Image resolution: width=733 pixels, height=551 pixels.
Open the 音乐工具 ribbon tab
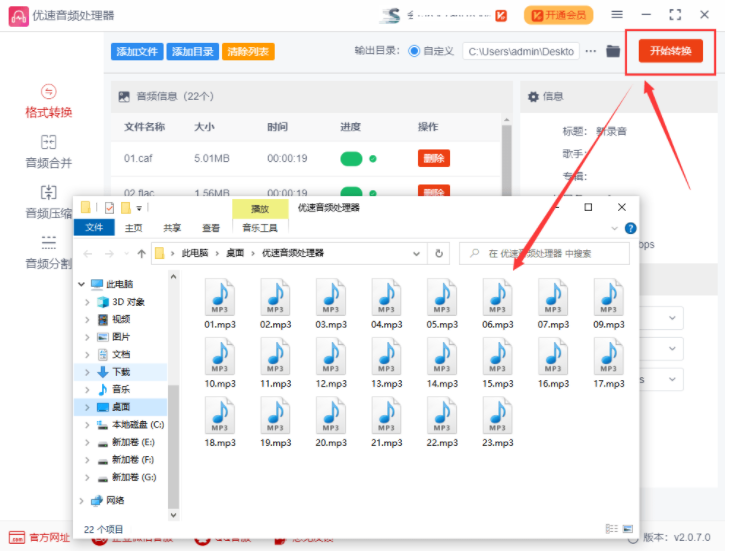[x=260, y=228]
